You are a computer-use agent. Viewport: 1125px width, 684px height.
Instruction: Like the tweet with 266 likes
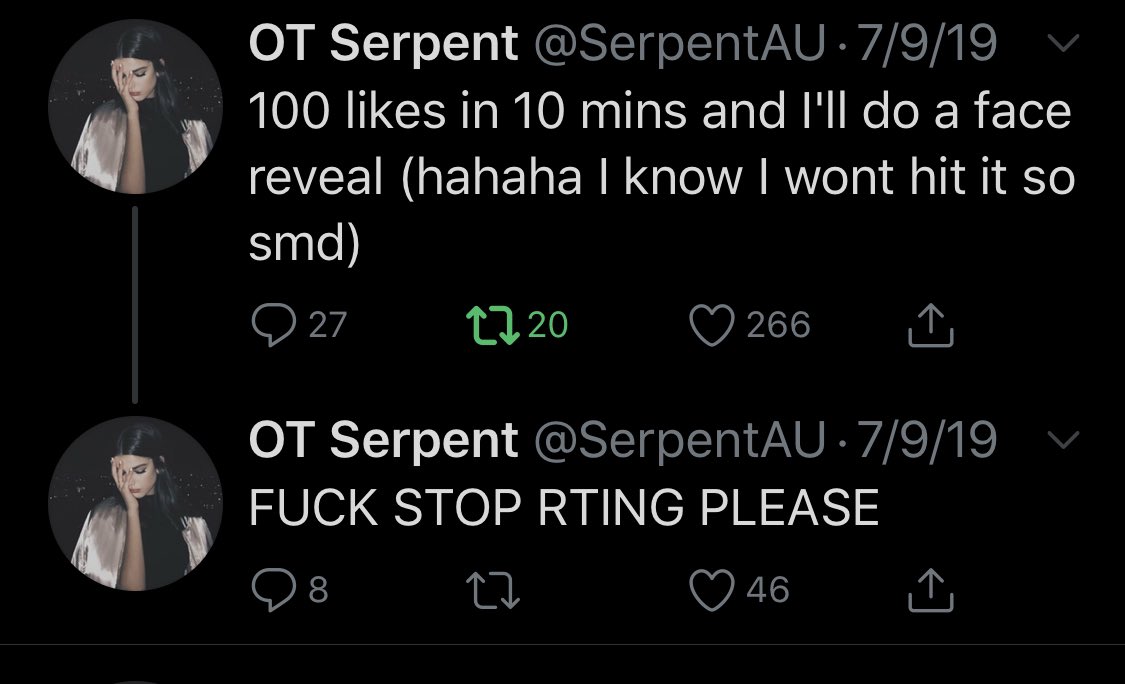(x=712, y=326)
